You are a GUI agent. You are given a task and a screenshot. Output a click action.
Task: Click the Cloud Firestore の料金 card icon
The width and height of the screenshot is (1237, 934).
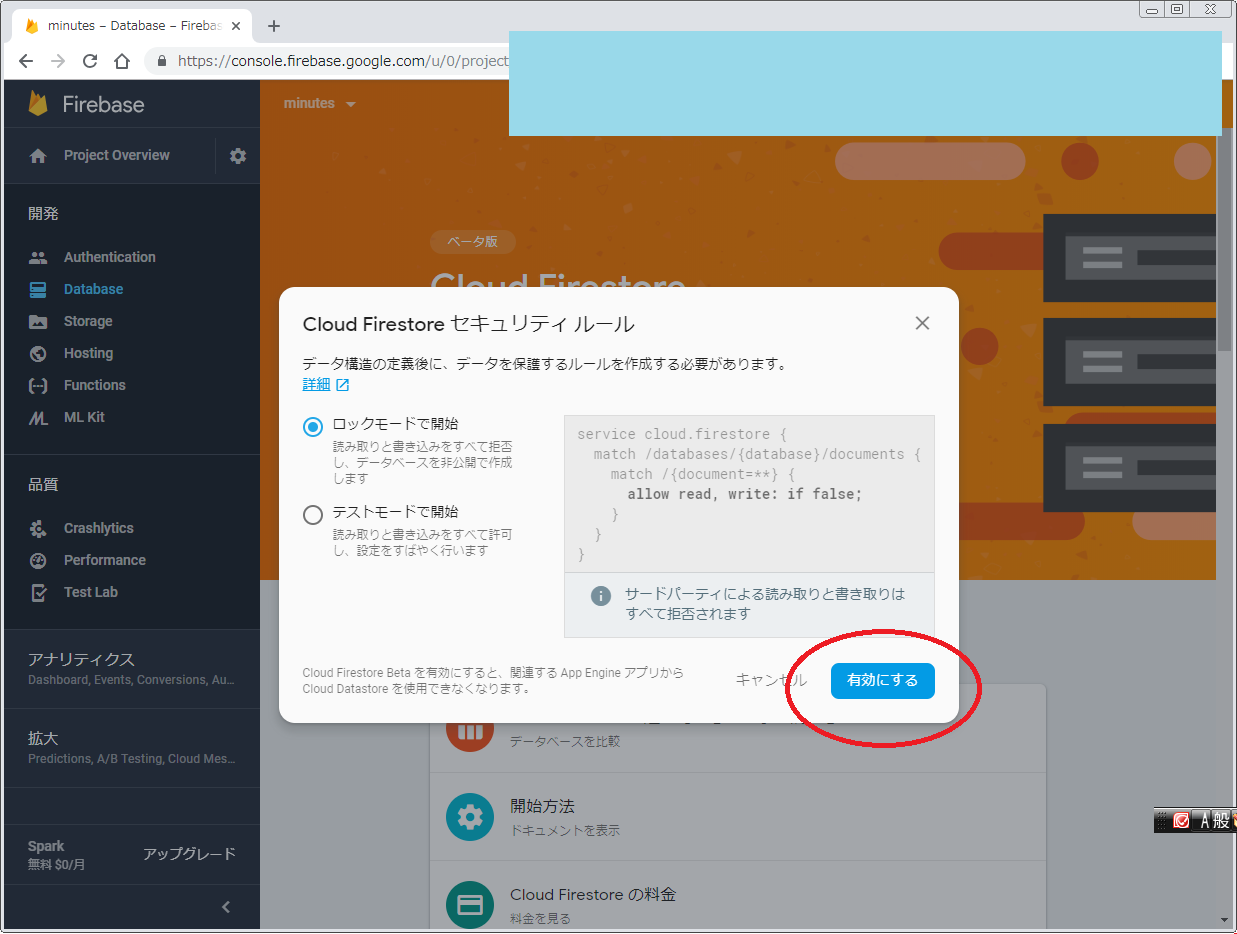click(470, 905)
